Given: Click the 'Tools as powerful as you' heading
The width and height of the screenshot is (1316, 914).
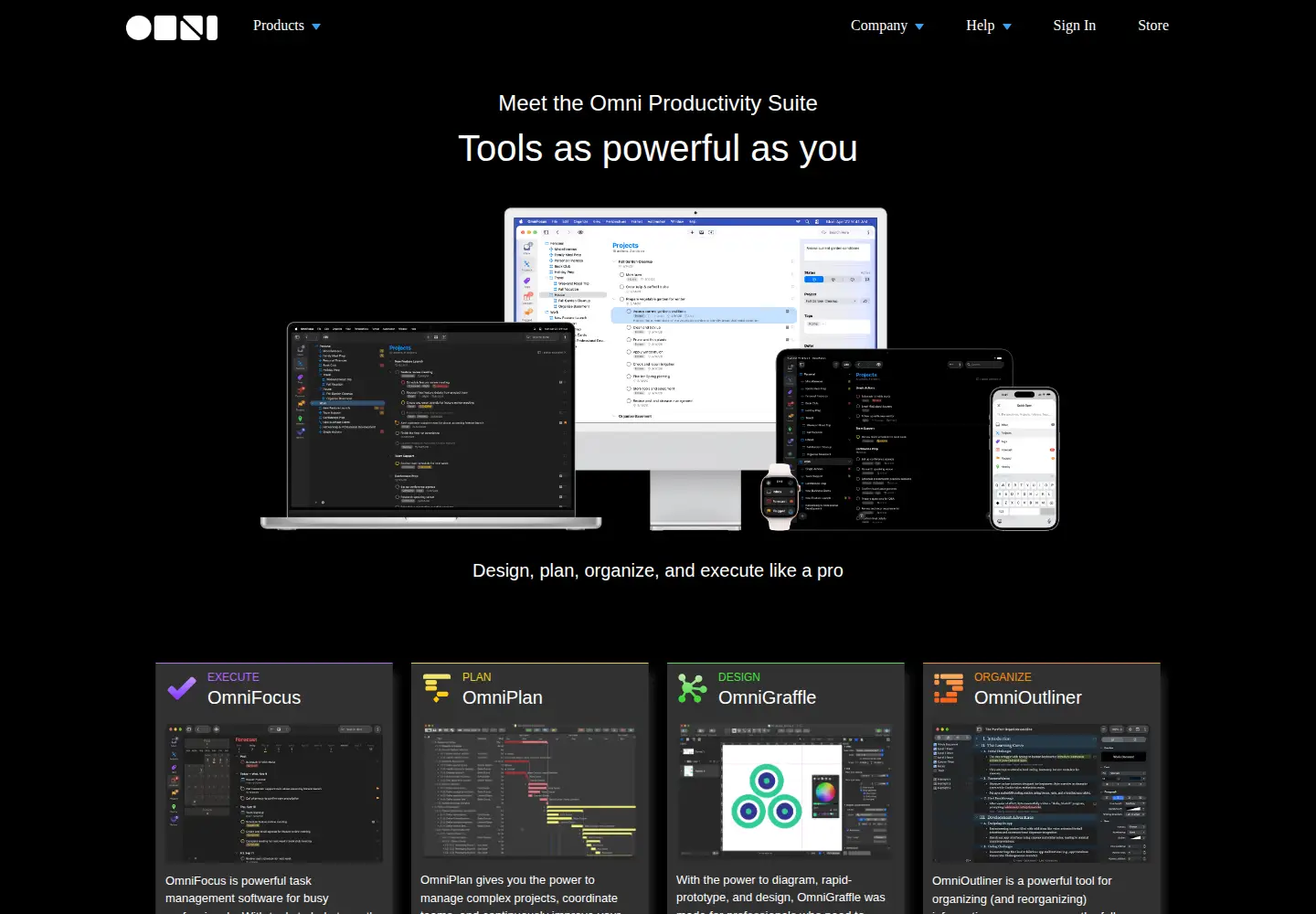Looking at the screenshot, I should click(658, 148).
